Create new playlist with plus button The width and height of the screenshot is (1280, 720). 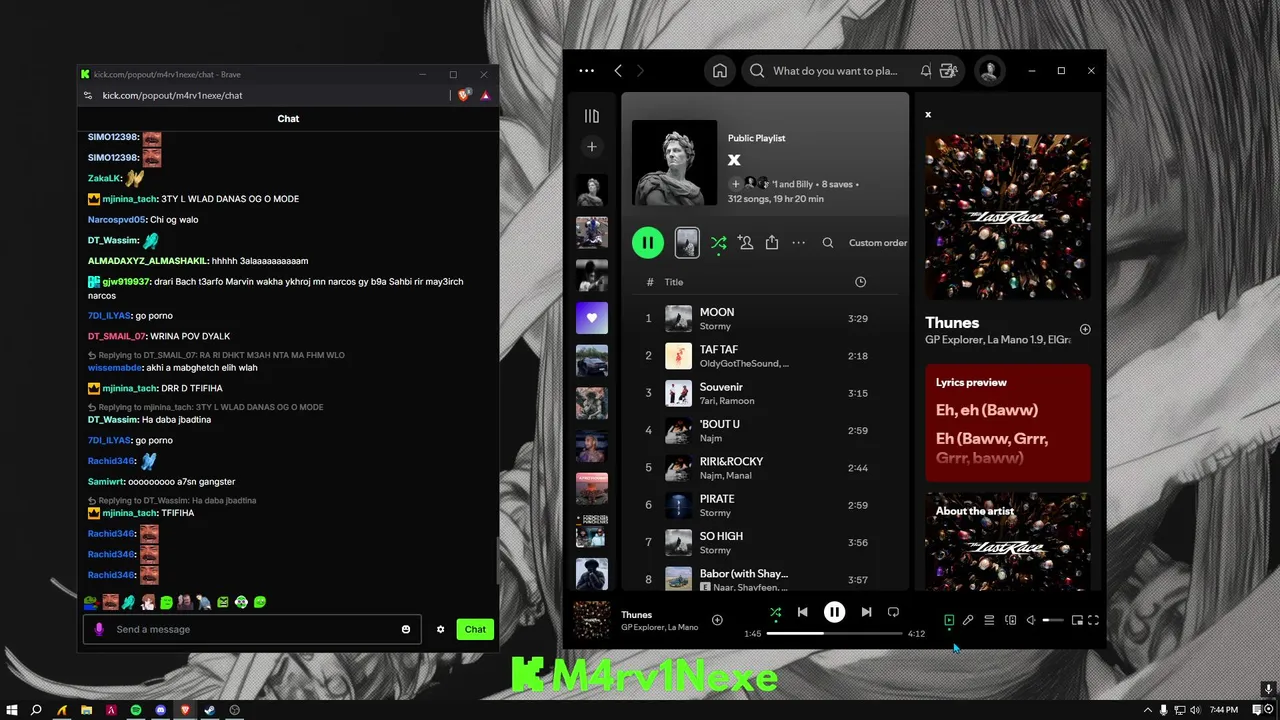pos(592,147)
